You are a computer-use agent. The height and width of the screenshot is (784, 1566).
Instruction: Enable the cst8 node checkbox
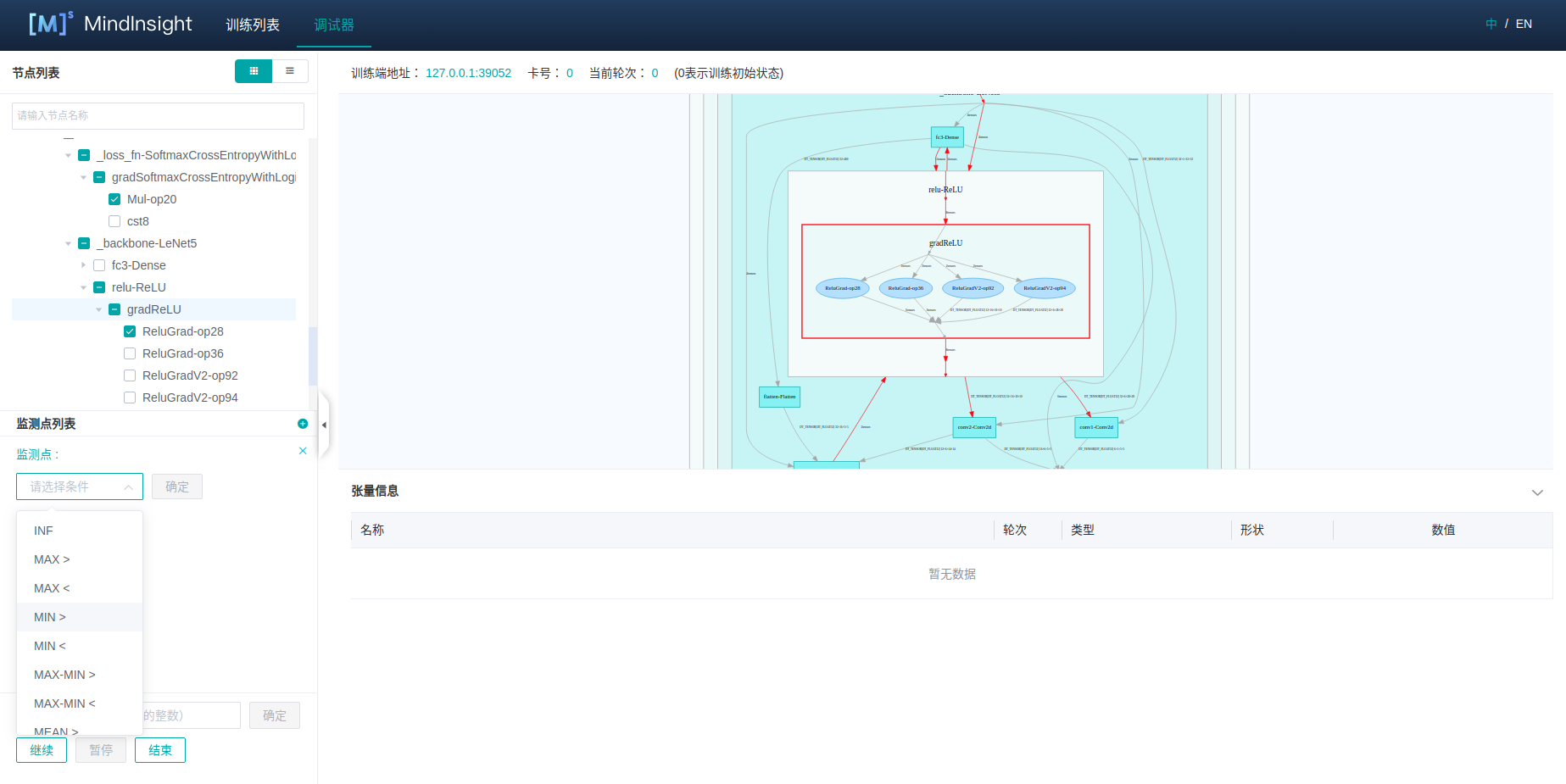click(114, 221)
